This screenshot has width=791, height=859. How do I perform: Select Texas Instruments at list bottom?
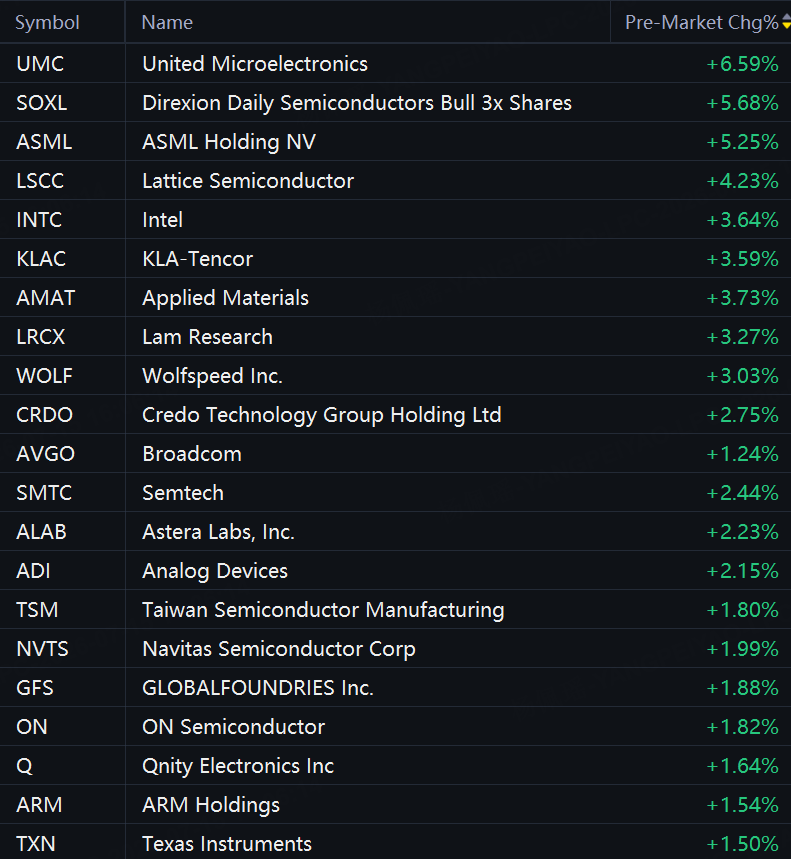click(x=396, y=843)
